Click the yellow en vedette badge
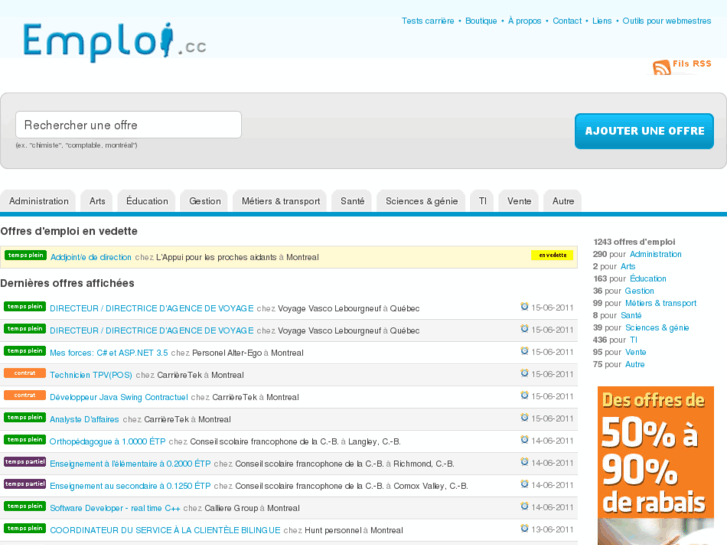 pos(552,255)
